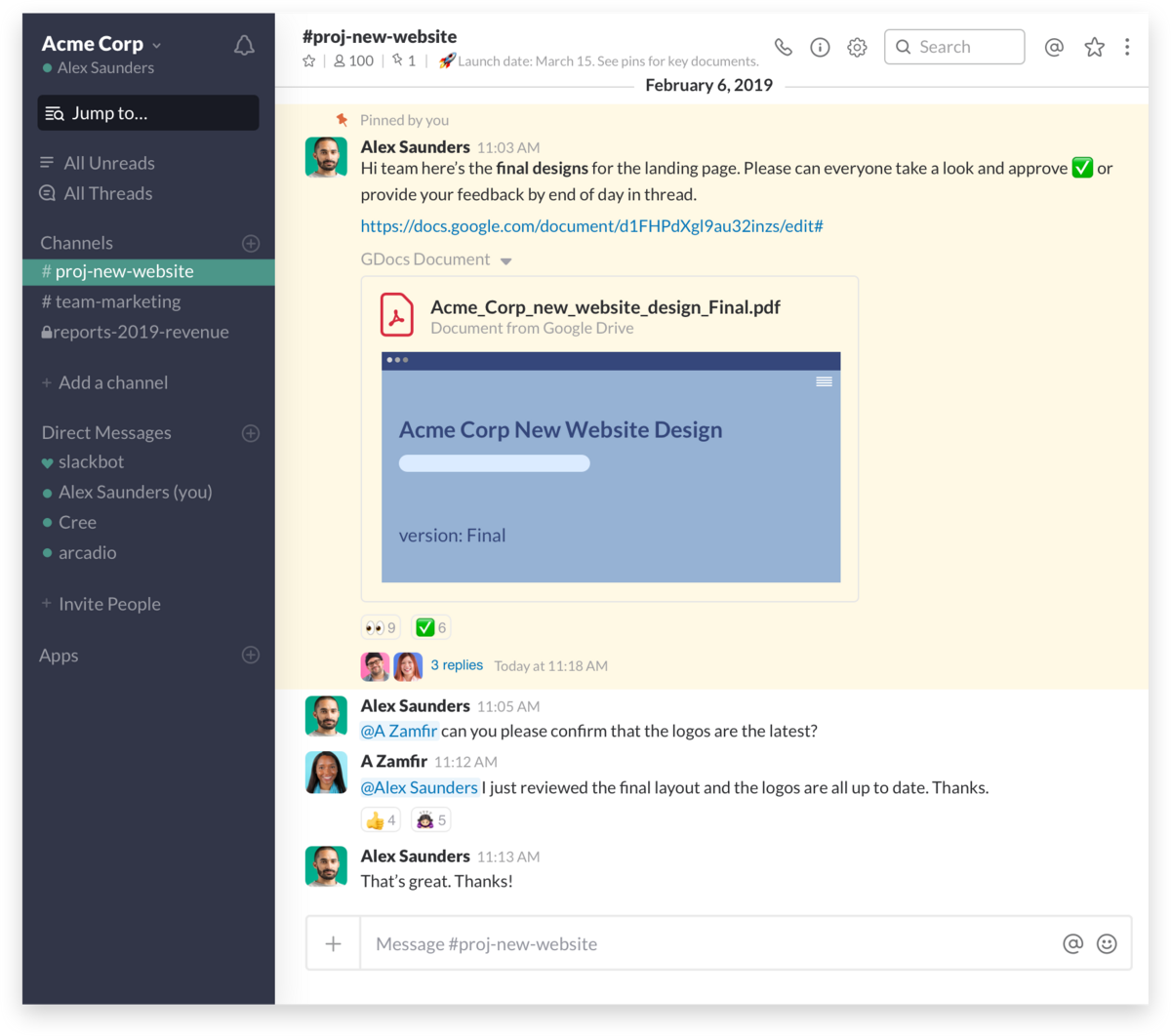Open the notifications bell in the sidebar

(x=244, y=45)
